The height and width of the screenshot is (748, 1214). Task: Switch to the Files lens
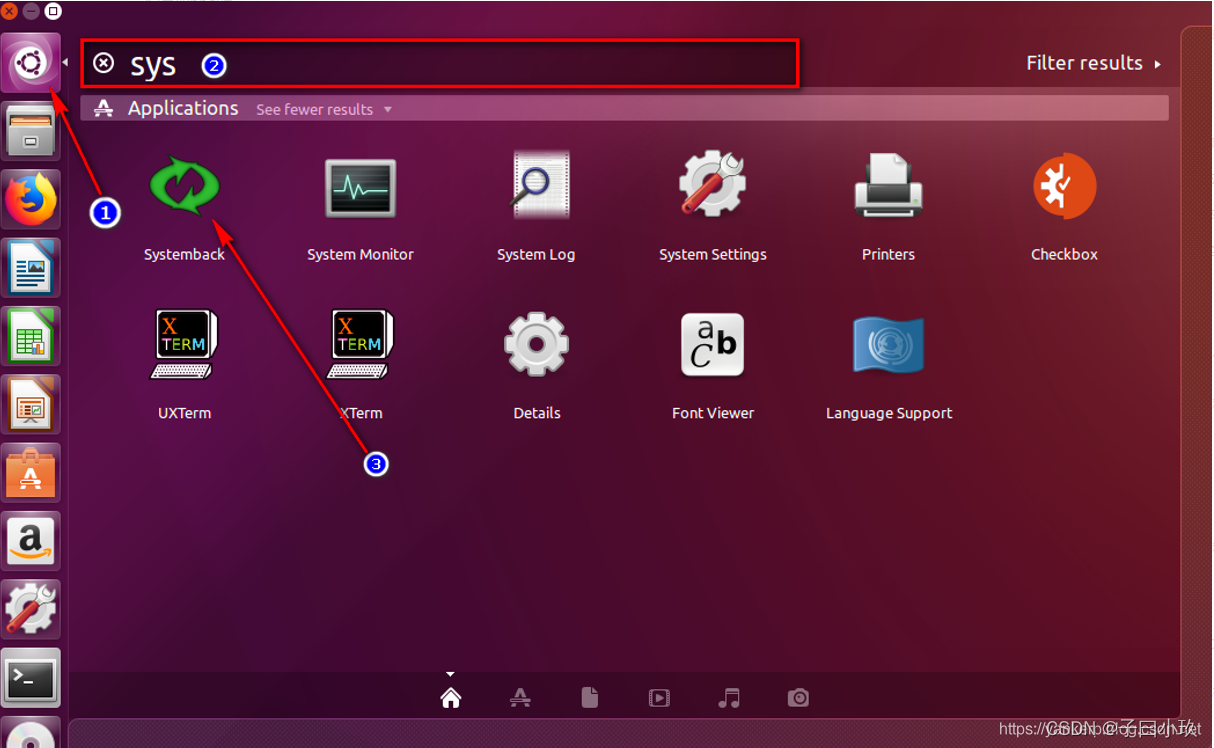[x=590, y=697]
